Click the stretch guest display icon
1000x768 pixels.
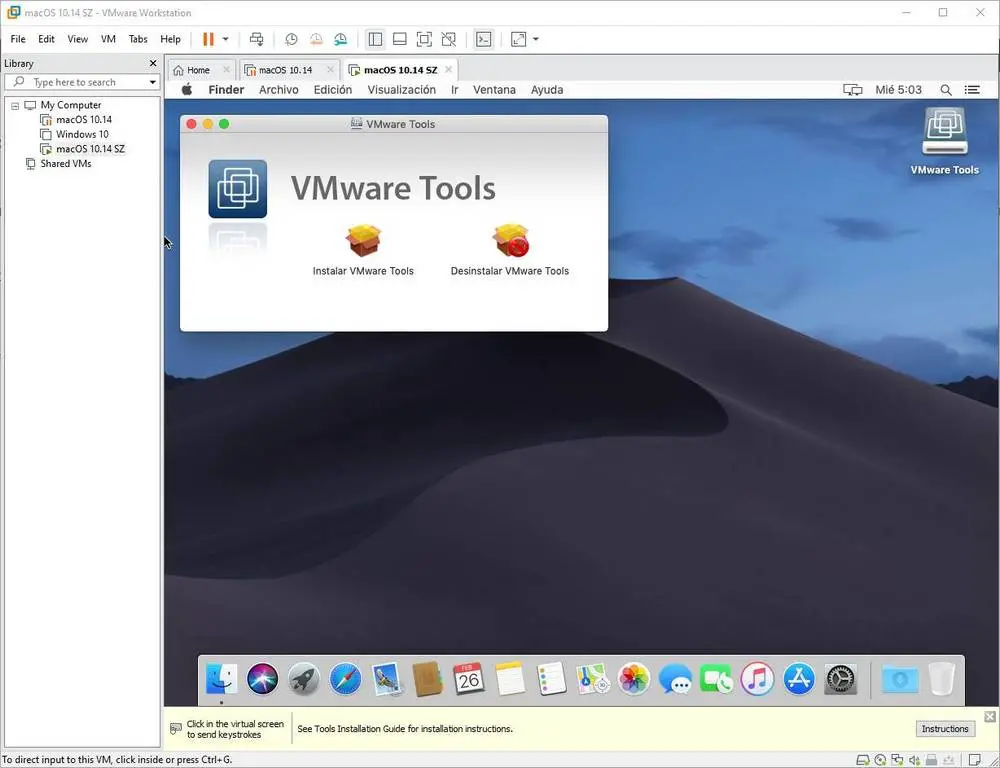(x=518, y=39)
